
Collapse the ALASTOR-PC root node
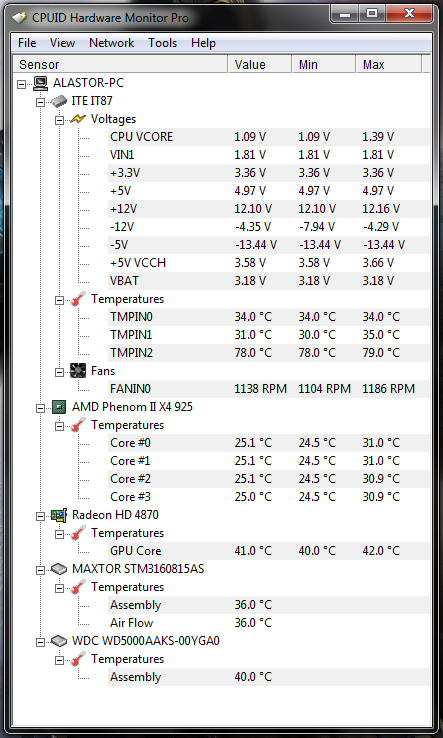pyautogui.click(x=22, y=84)
